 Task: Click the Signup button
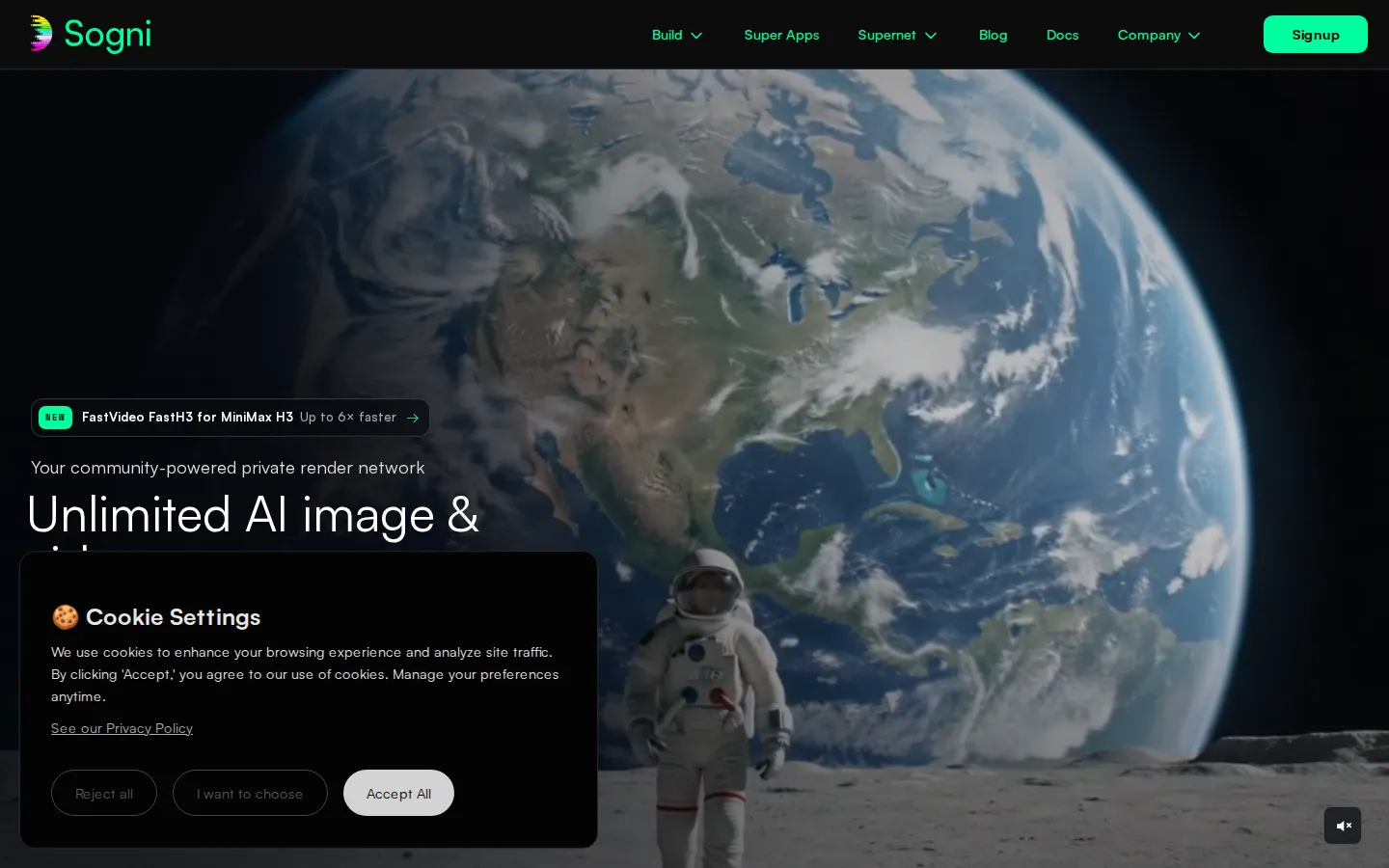[1315, 35]
